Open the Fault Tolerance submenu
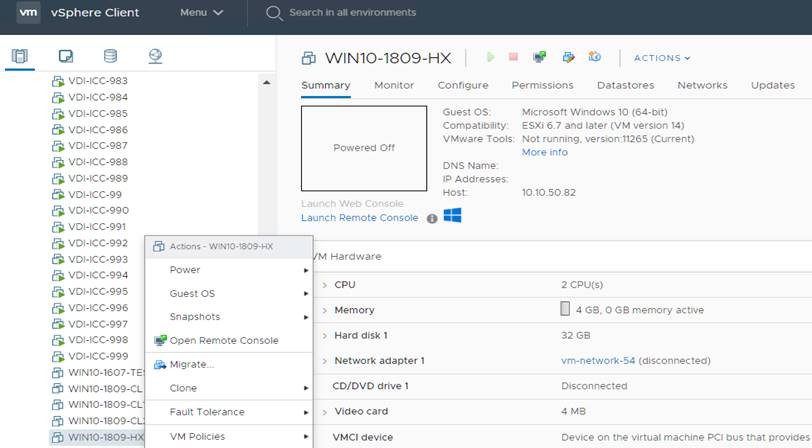This screenshot has height=448, width=812. click(229, 412)
